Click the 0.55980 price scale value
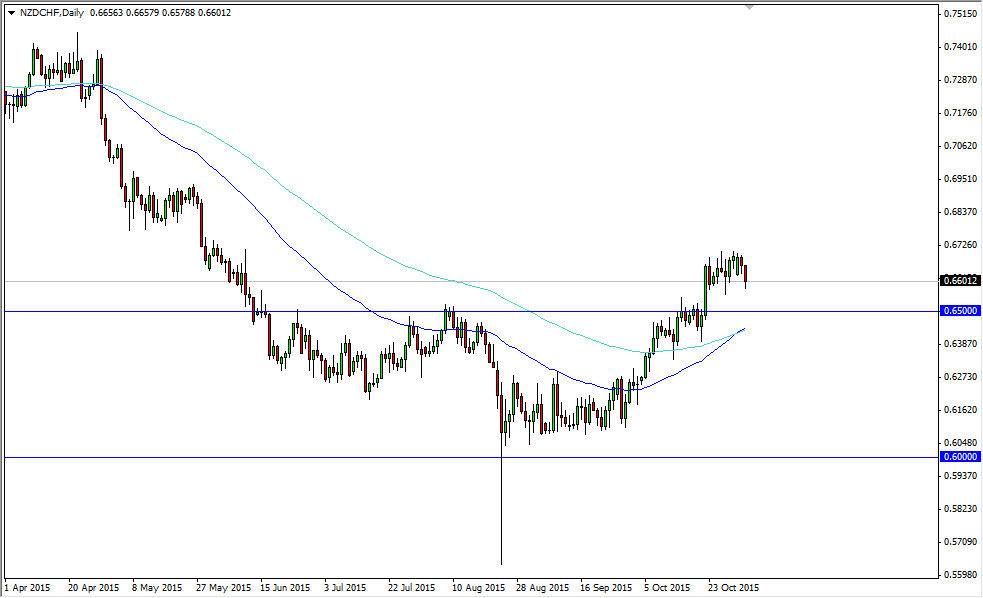Screen dimensions: 983x598 tap(960, 575)
